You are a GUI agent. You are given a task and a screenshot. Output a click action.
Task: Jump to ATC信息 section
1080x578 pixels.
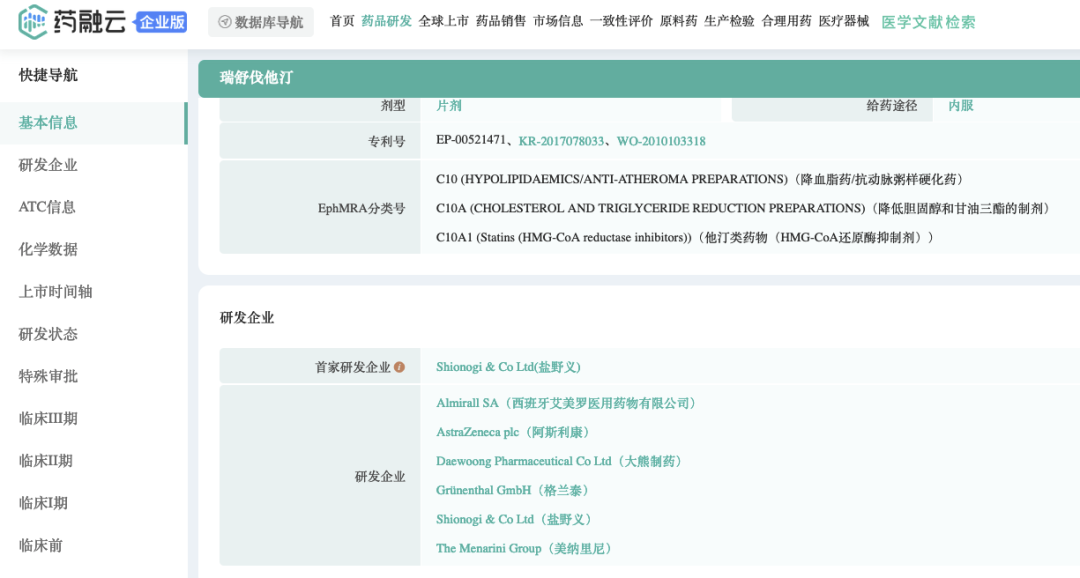point(47,207)
